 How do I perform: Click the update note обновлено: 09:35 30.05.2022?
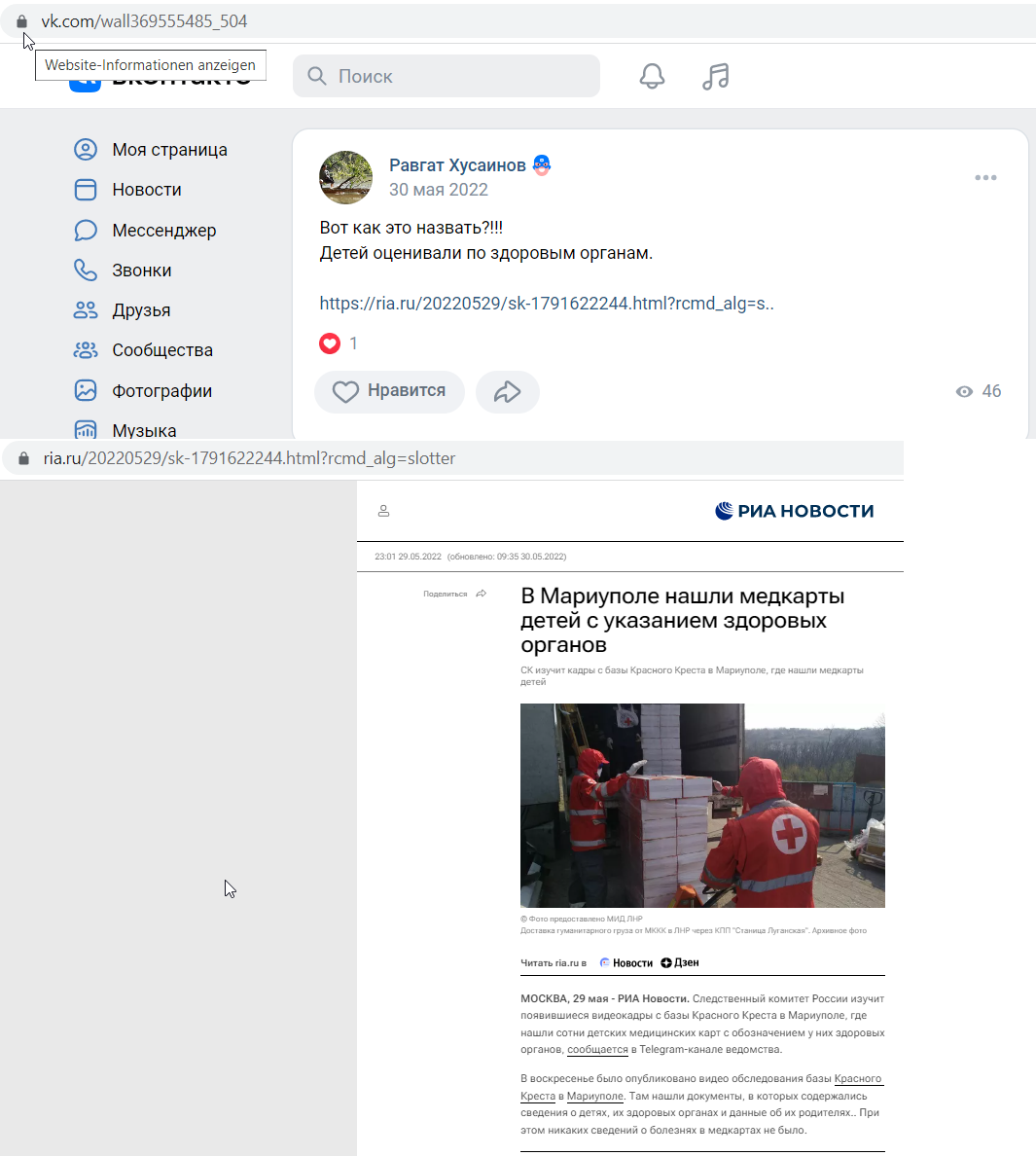507,557
